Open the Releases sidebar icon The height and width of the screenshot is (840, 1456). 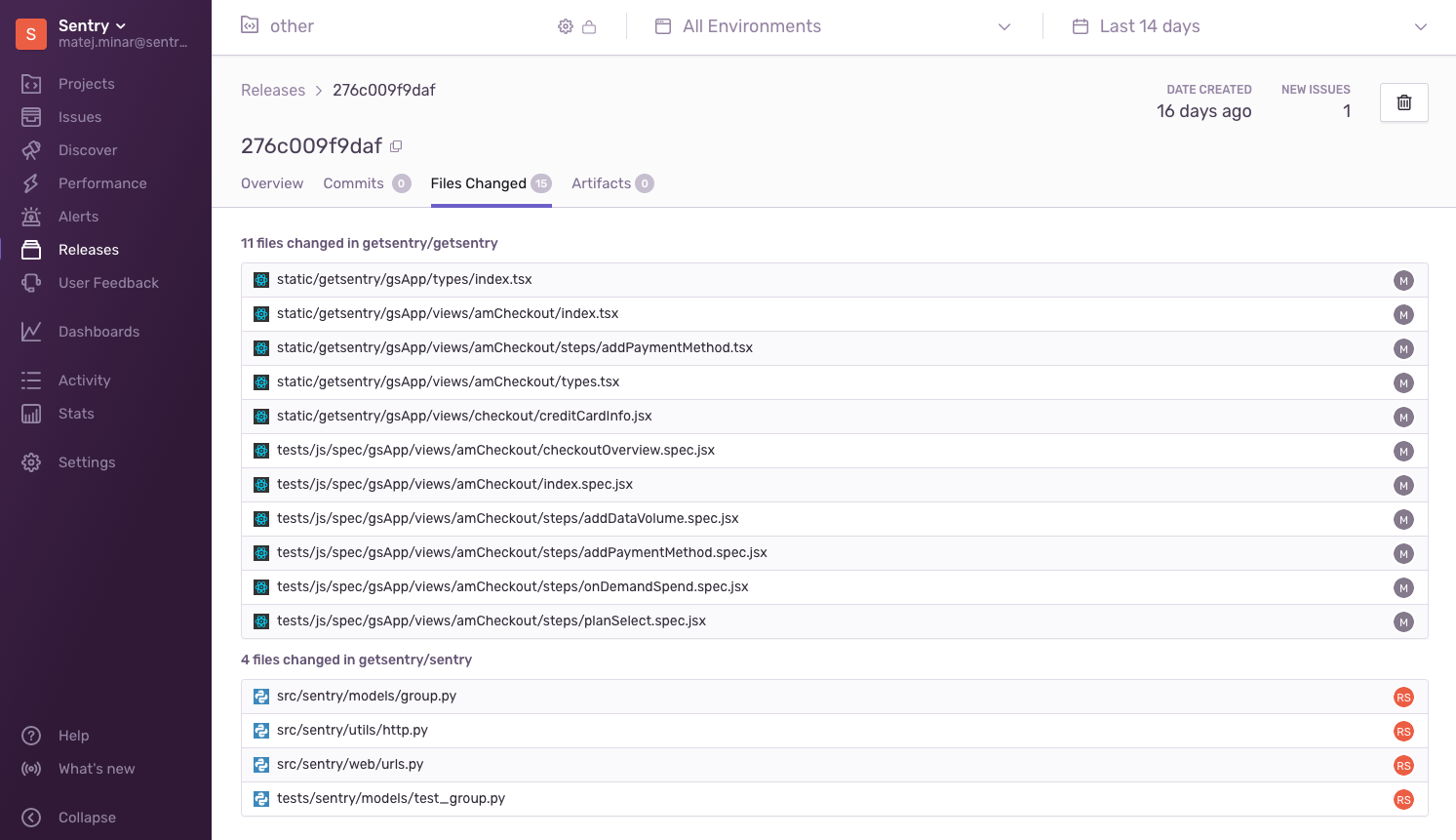pyautogui.click(x=31, y=250)
